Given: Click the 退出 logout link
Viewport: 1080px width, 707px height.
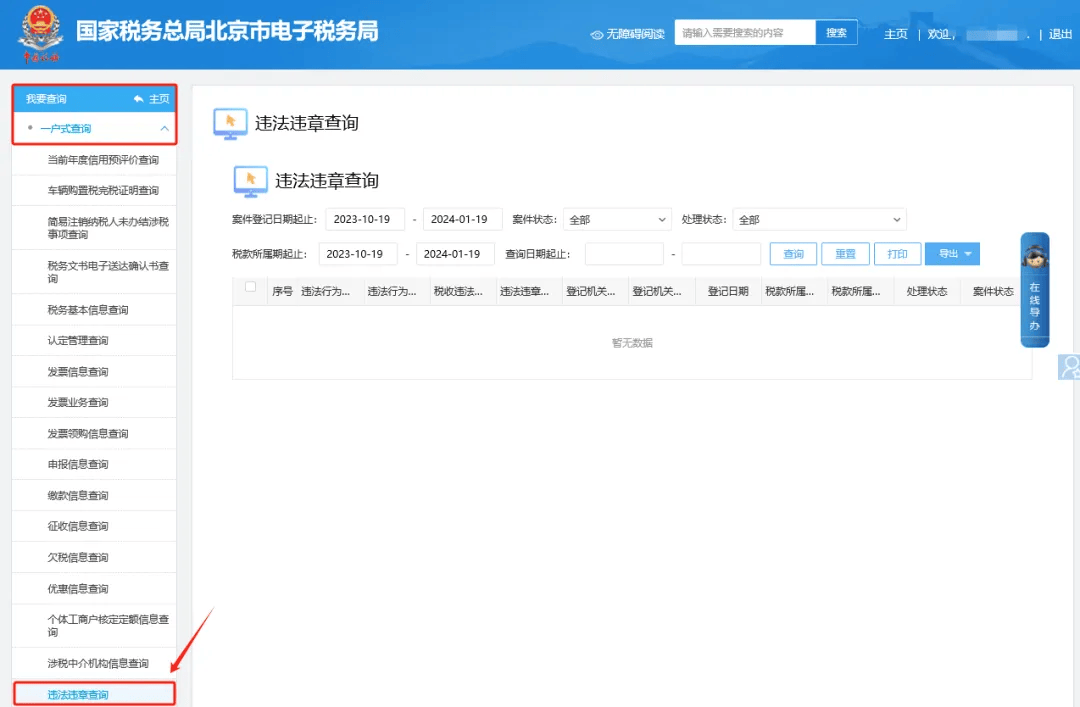Looking at the screenshot, I should 1060,34.
